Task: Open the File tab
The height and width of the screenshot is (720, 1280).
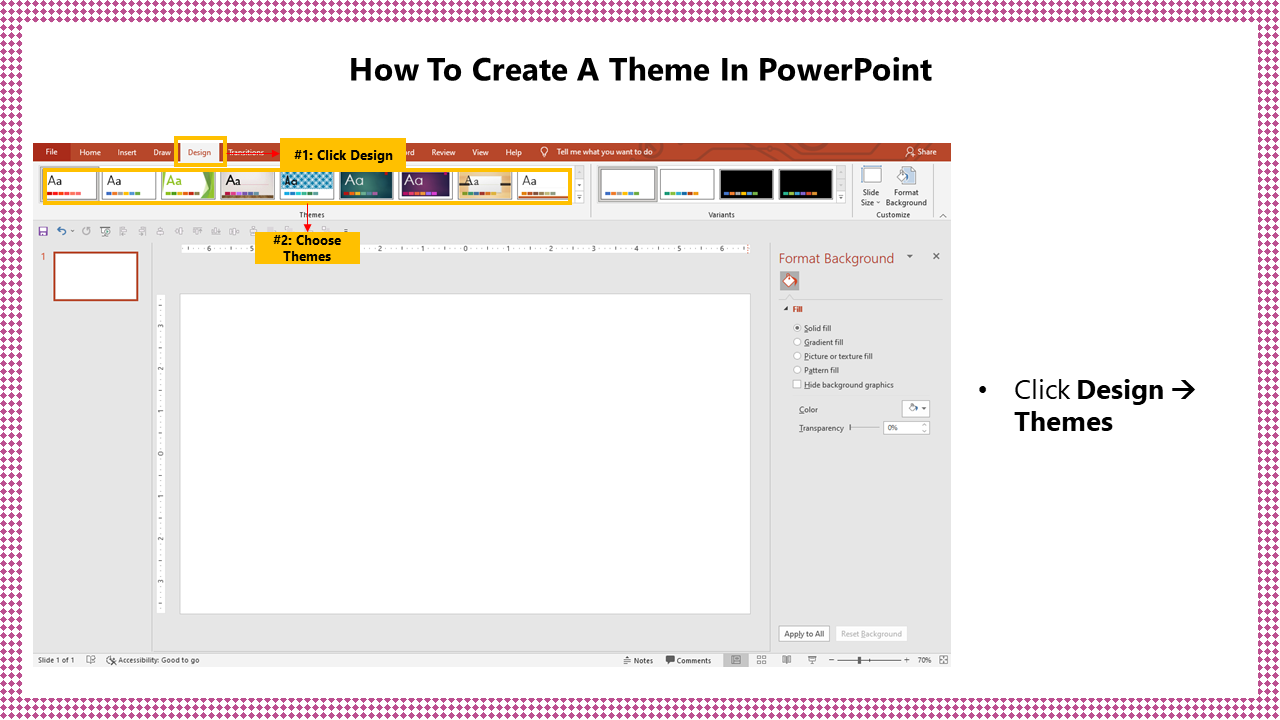Action: (51, 152)
